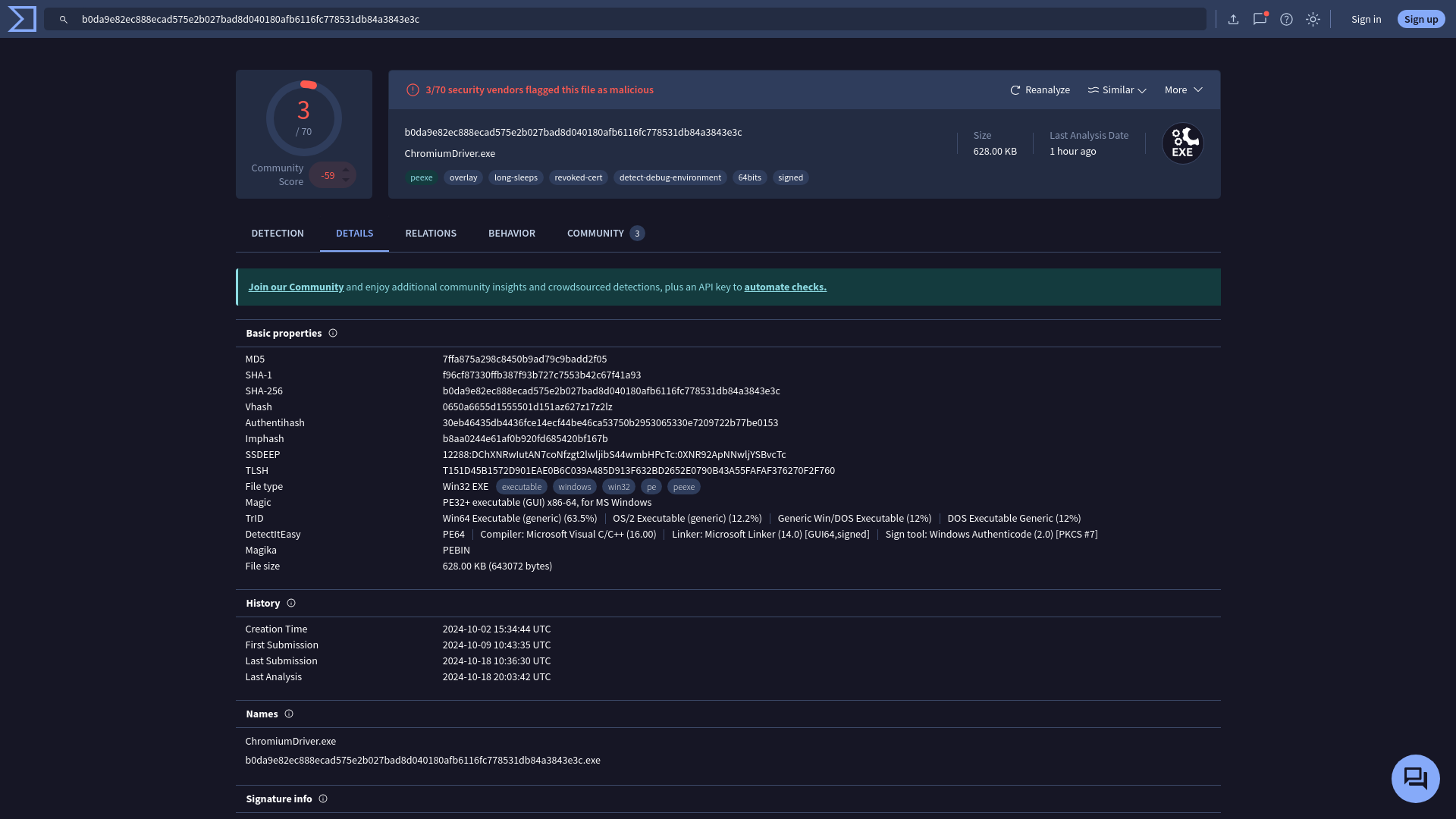Click the peexe tag in header
The height and width of the screenshot is (819, 1456).
(422, 178)
